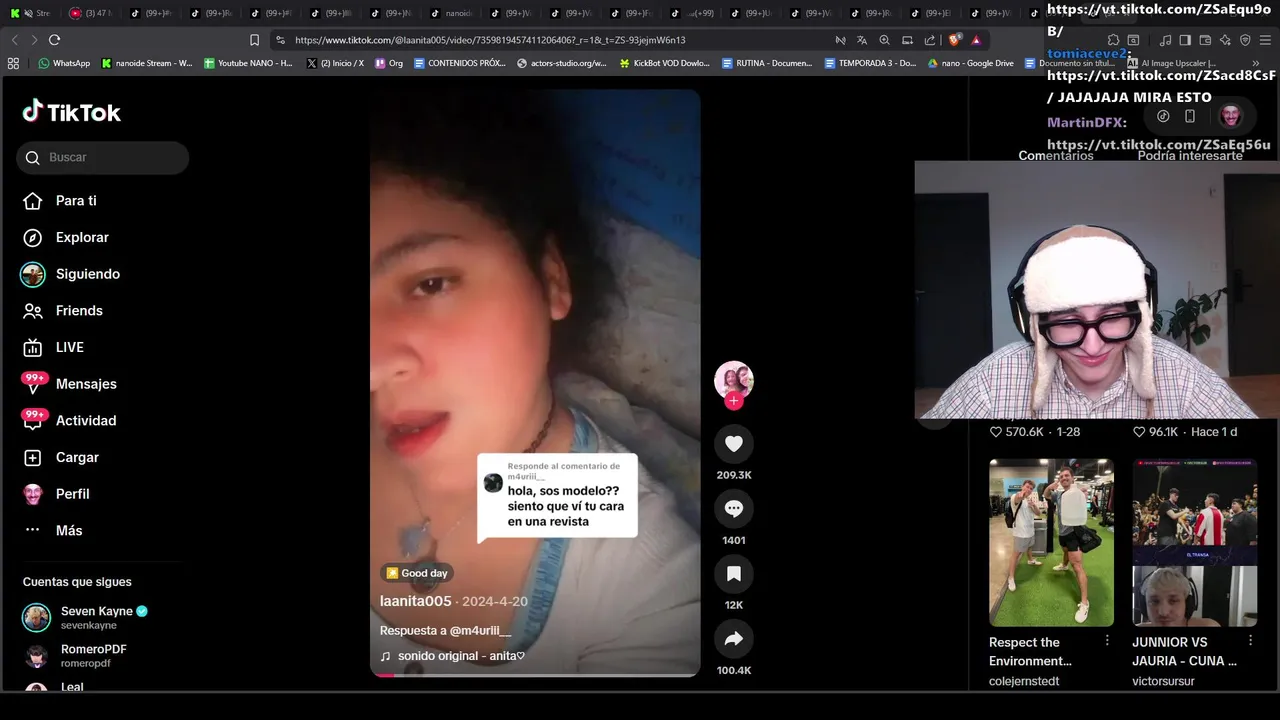Share the video with the arrow icon
This screenshot has width=1280, height=720.
pyautogui.click(x=733, y=639)
